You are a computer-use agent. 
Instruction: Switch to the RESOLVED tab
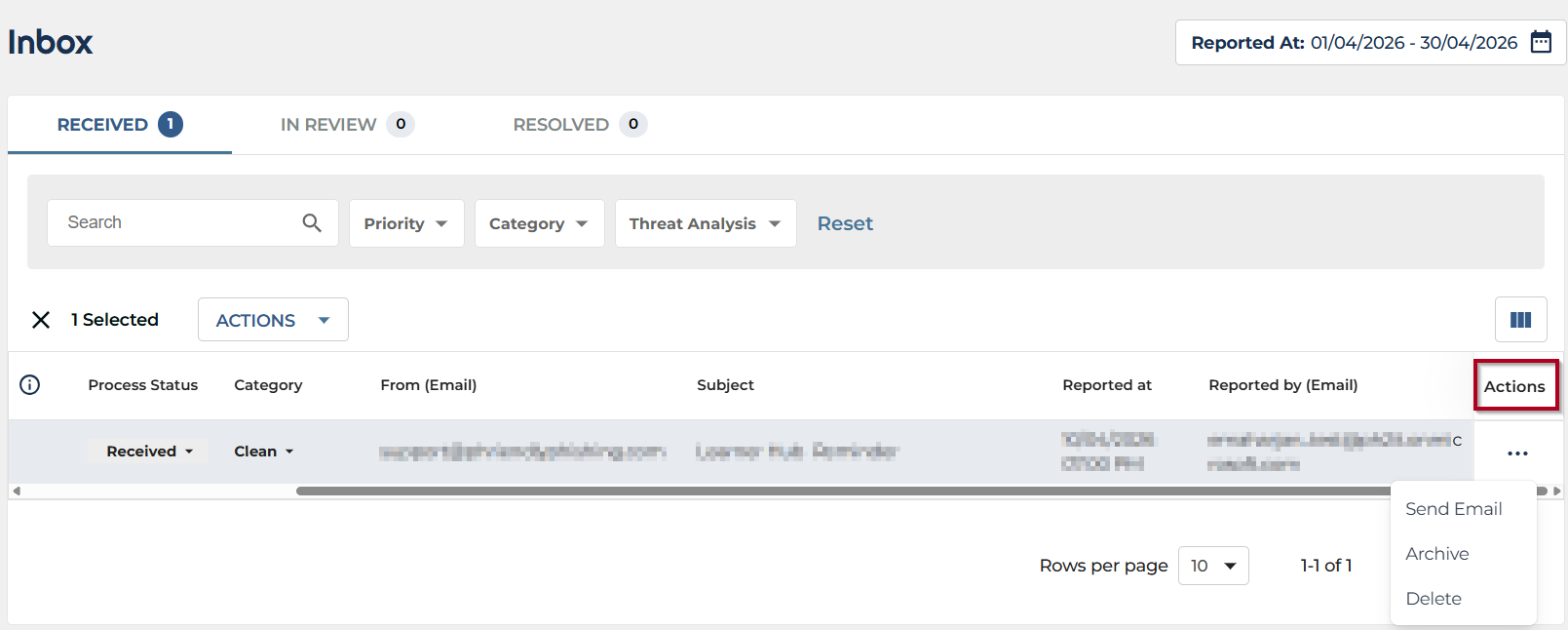(x=579, y=125)
